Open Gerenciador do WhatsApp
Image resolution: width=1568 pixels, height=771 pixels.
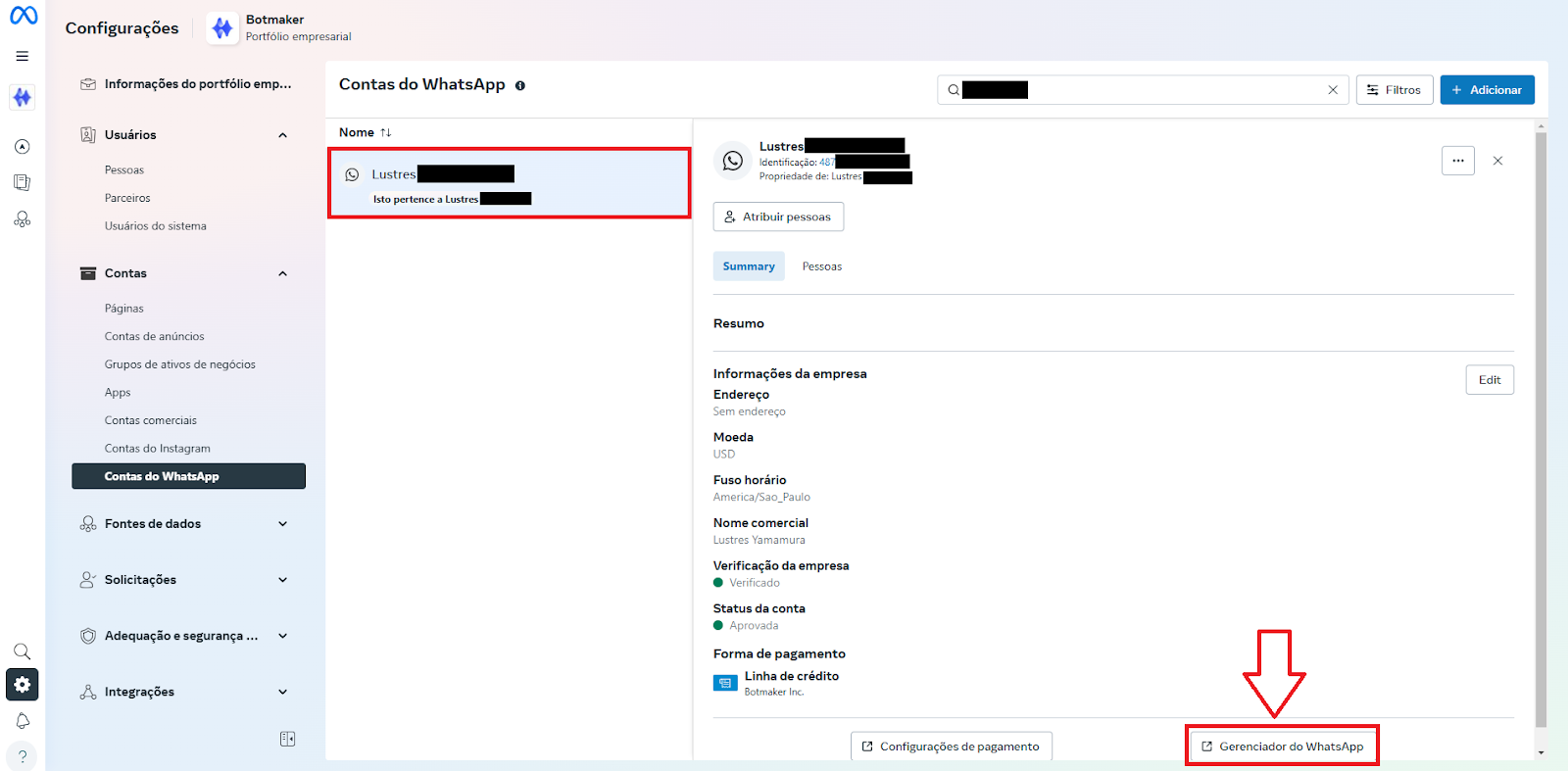click(x=1282, y=747)
